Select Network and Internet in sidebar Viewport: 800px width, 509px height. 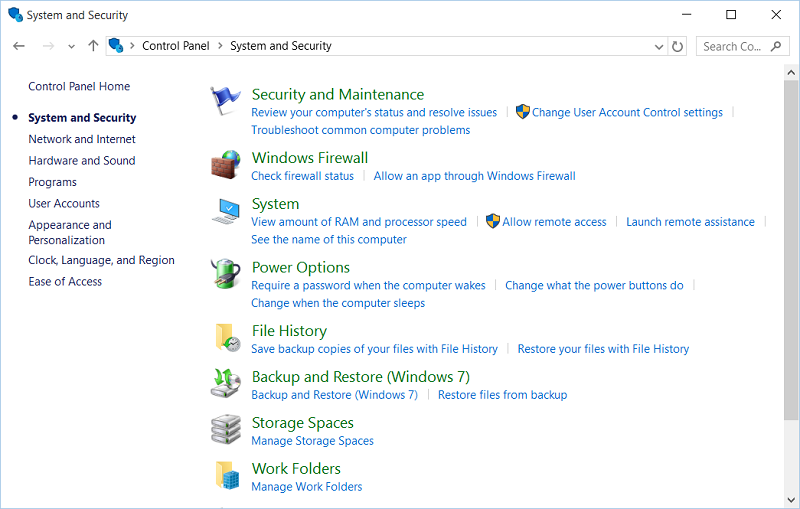82,139
